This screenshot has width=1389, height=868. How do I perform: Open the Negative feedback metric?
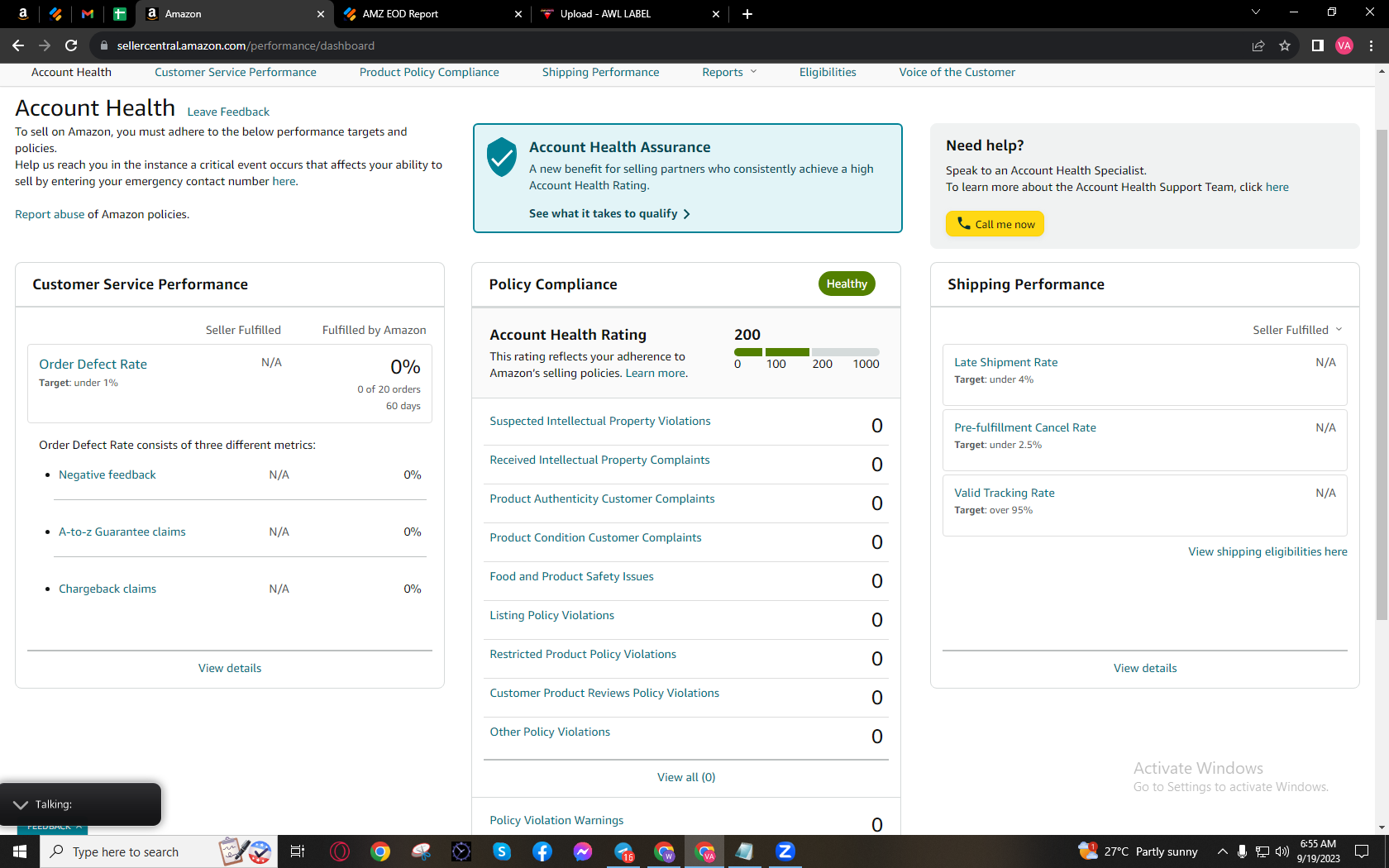tap(107, 475)
